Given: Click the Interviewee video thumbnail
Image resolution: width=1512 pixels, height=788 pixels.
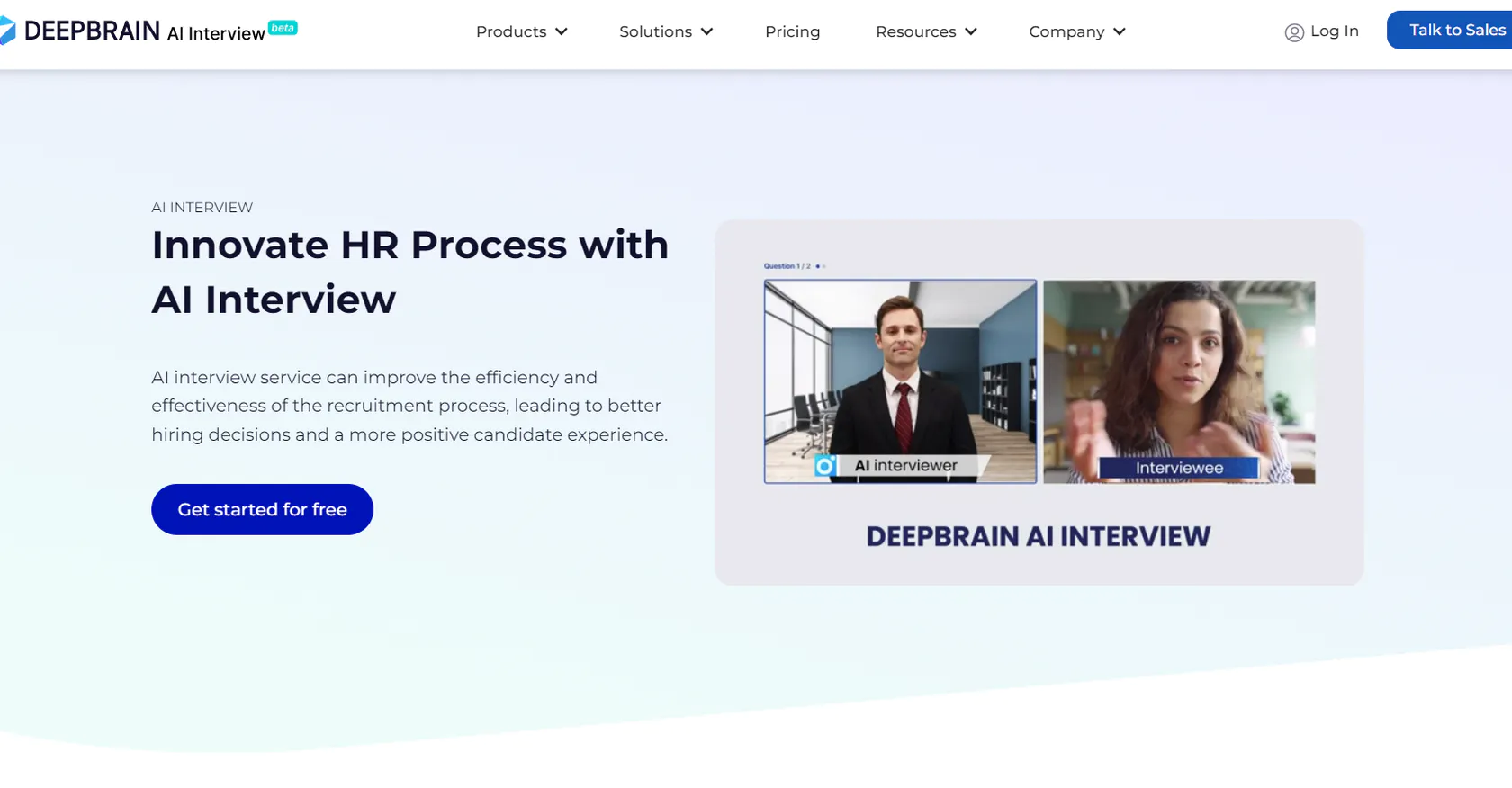Looking at the screenshot, I should click(1179, 381).
